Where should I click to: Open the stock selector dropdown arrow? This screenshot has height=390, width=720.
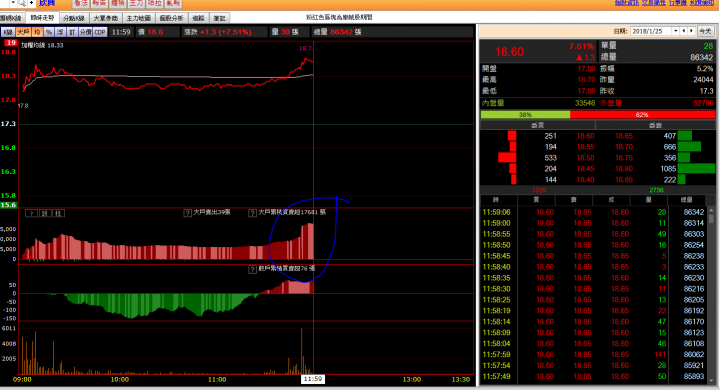tap(13, 3)
